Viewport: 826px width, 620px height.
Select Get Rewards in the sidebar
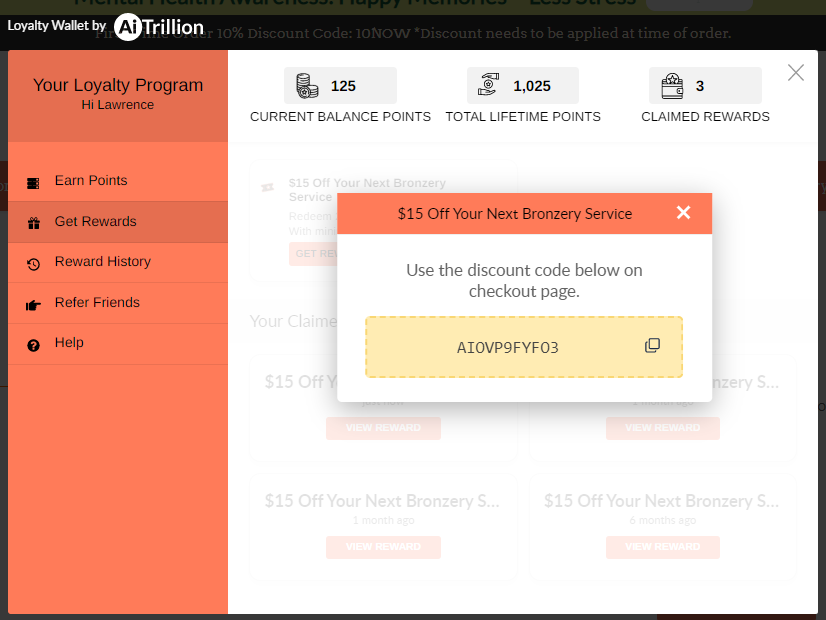pyautogui.click(x=118, y=222)
